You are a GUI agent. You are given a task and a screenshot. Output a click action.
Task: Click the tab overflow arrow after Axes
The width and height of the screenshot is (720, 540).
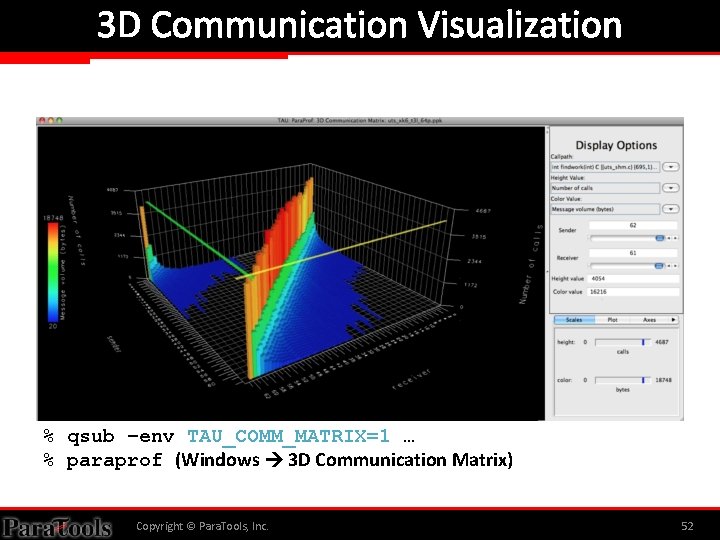(x=674, y=320)
